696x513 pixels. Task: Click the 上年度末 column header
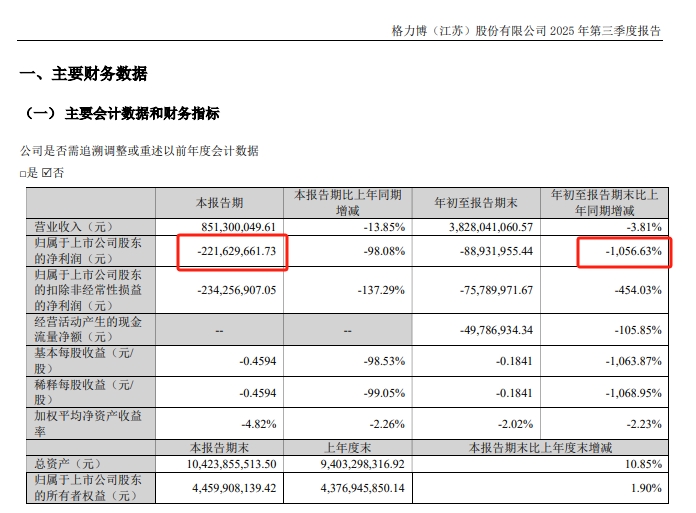pyautogui.click(x=347, y=447)
